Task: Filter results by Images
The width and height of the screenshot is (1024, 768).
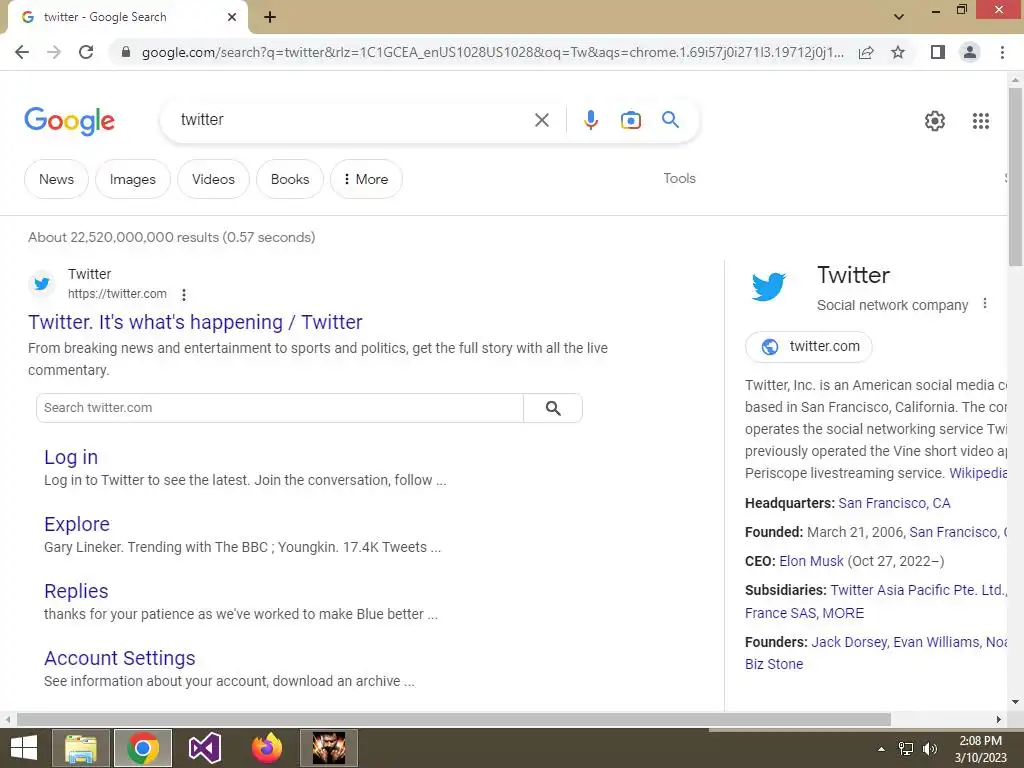Action: click(x=133, y=179)
